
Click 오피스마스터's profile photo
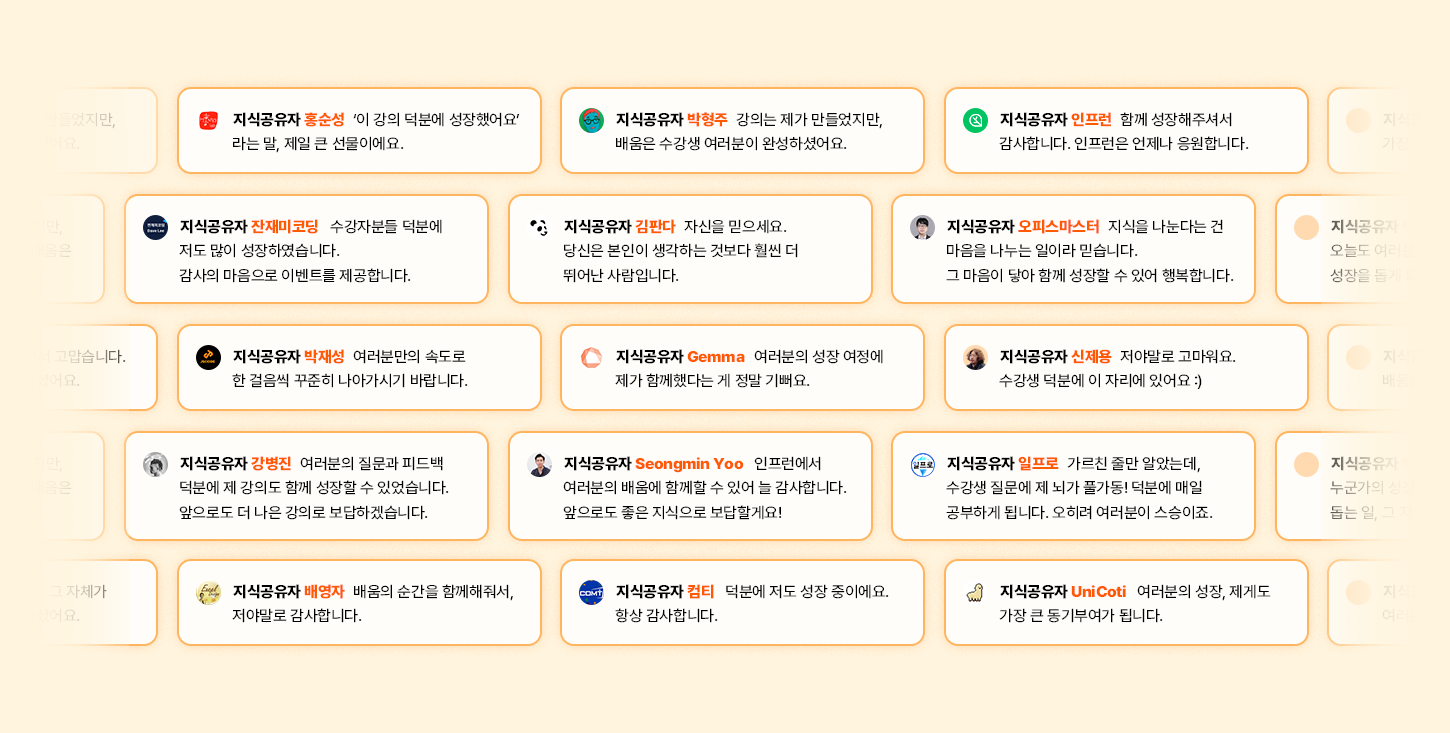(x=922, y=227)
